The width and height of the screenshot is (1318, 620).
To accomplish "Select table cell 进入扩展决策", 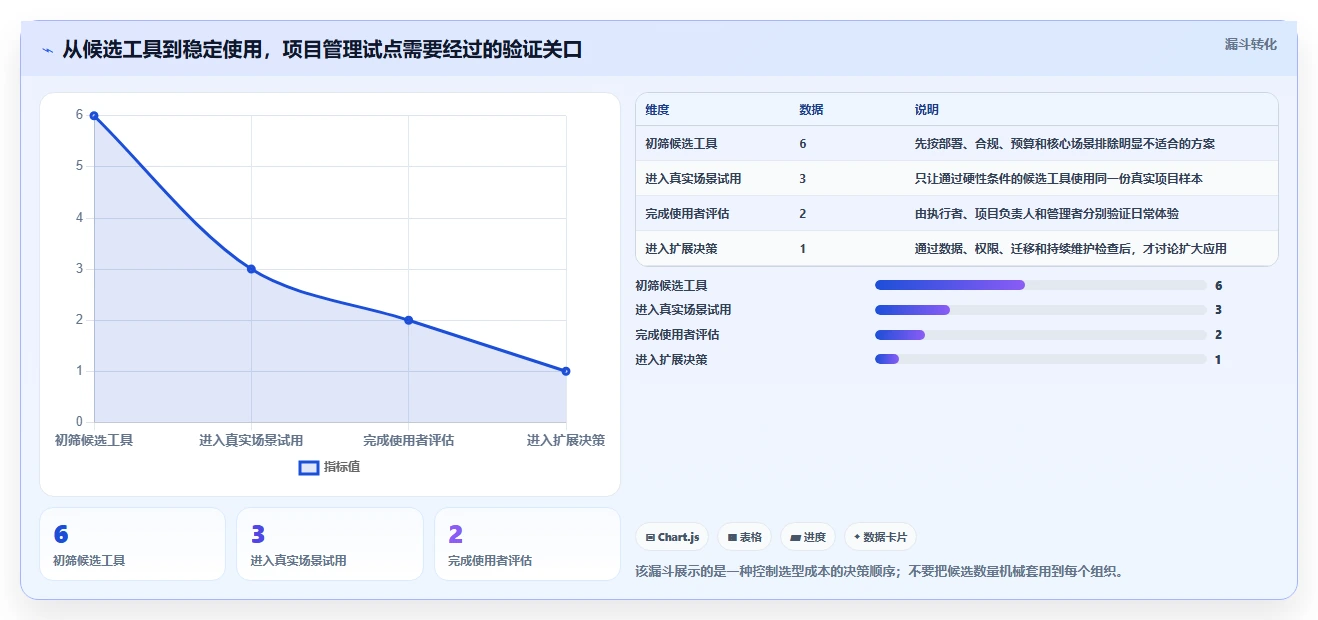I will point(681,249).
